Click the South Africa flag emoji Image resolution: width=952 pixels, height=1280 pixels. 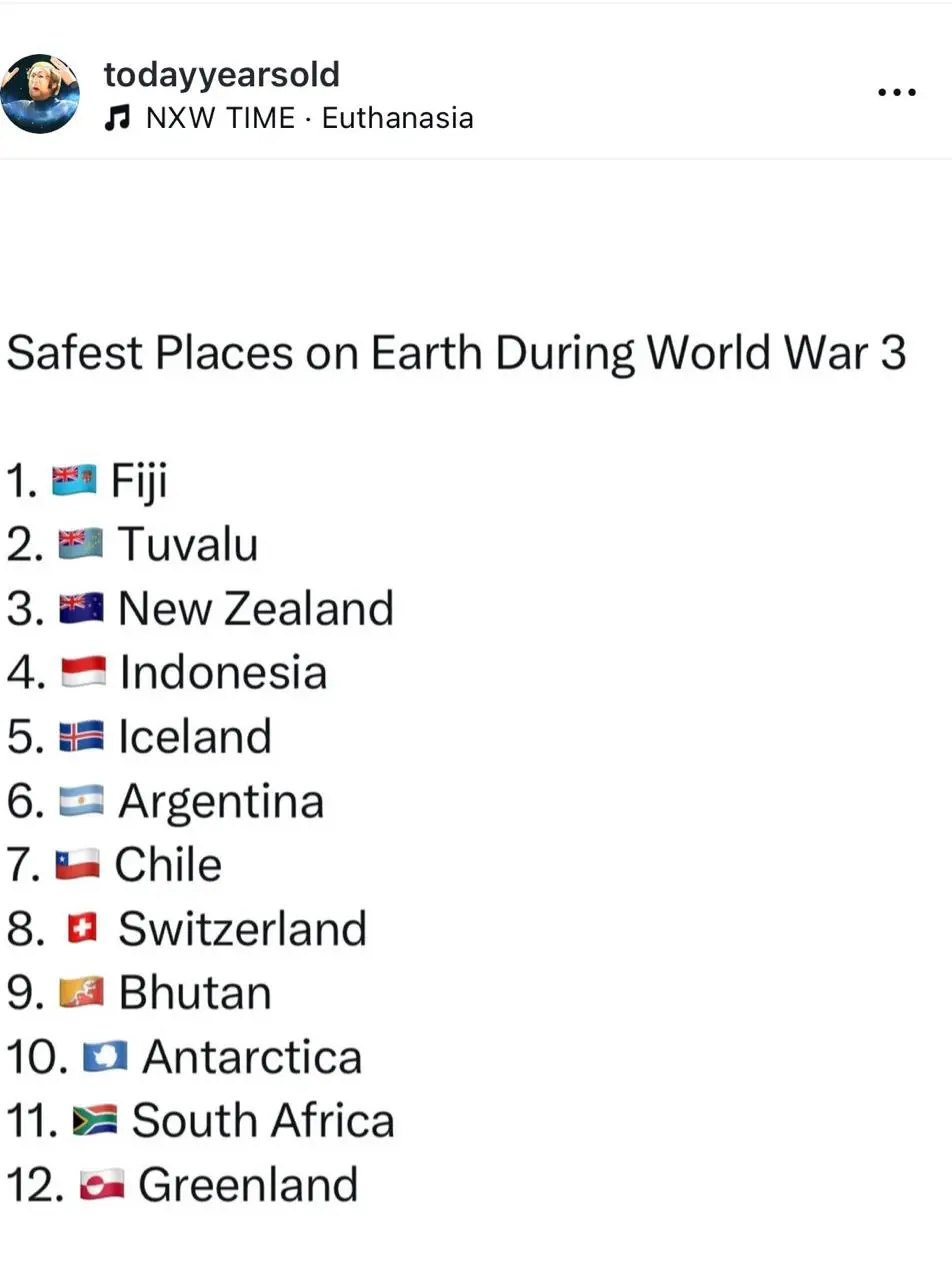pos(94,1121)
